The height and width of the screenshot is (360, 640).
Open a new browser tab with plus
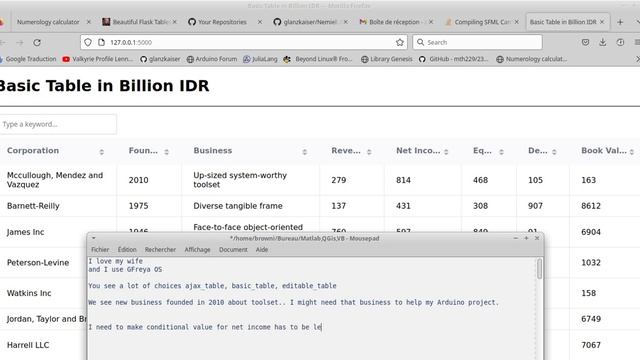pyautogui.click(x=620, y=22)
